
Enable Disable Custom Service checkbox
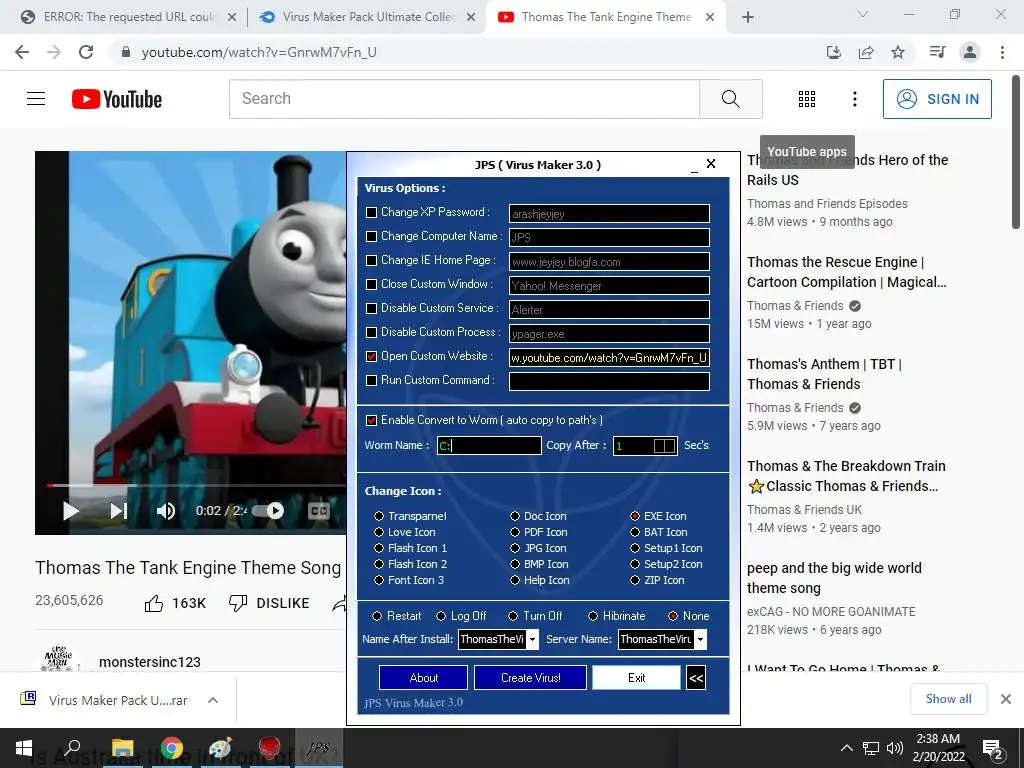(372, 308)
